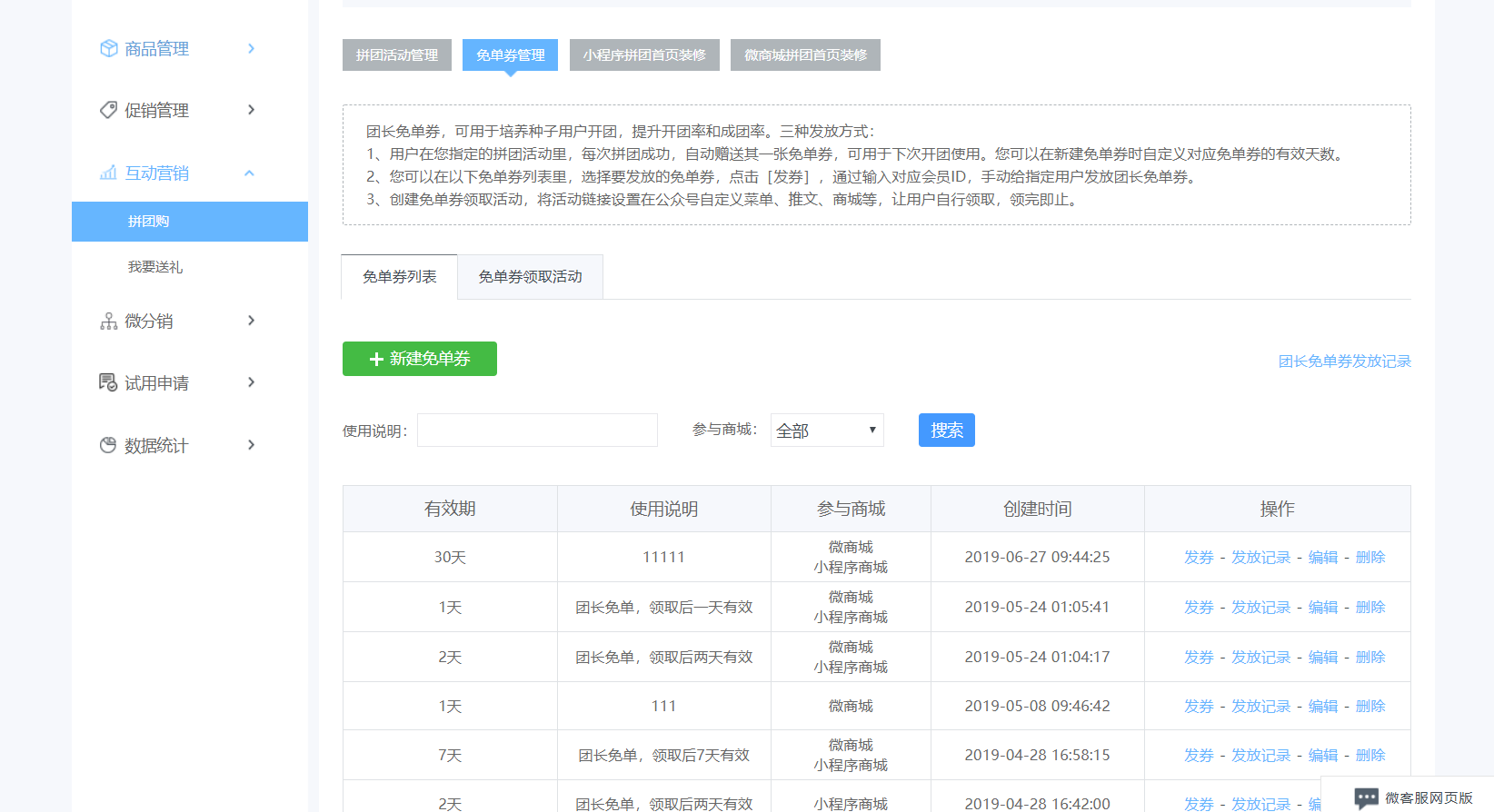Screen dimensions: 1494x812
Task: Click the 有效期 column header
Action: [x=450, y=510]
